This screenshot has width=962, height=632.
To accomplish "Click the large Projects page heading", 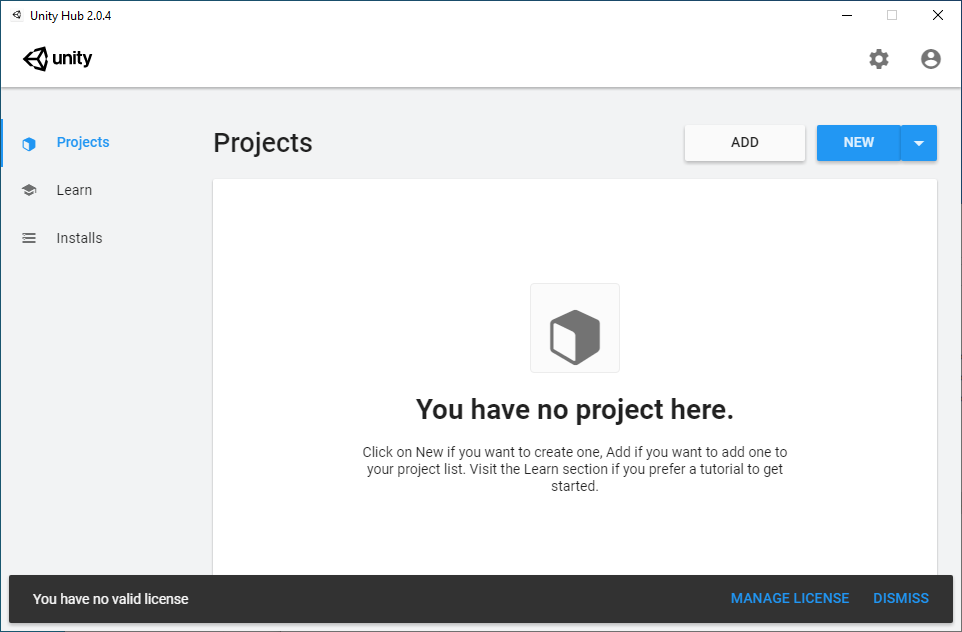I will [263, 143].
